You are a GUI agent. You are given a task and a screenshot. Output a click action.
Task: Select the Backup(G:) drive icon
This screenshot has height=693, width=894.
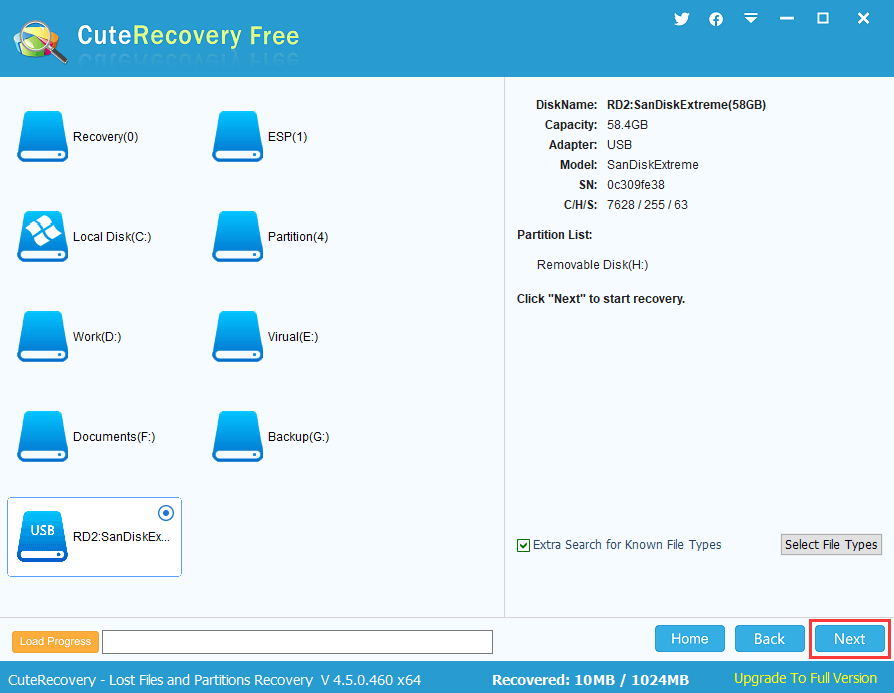(237, 437)
